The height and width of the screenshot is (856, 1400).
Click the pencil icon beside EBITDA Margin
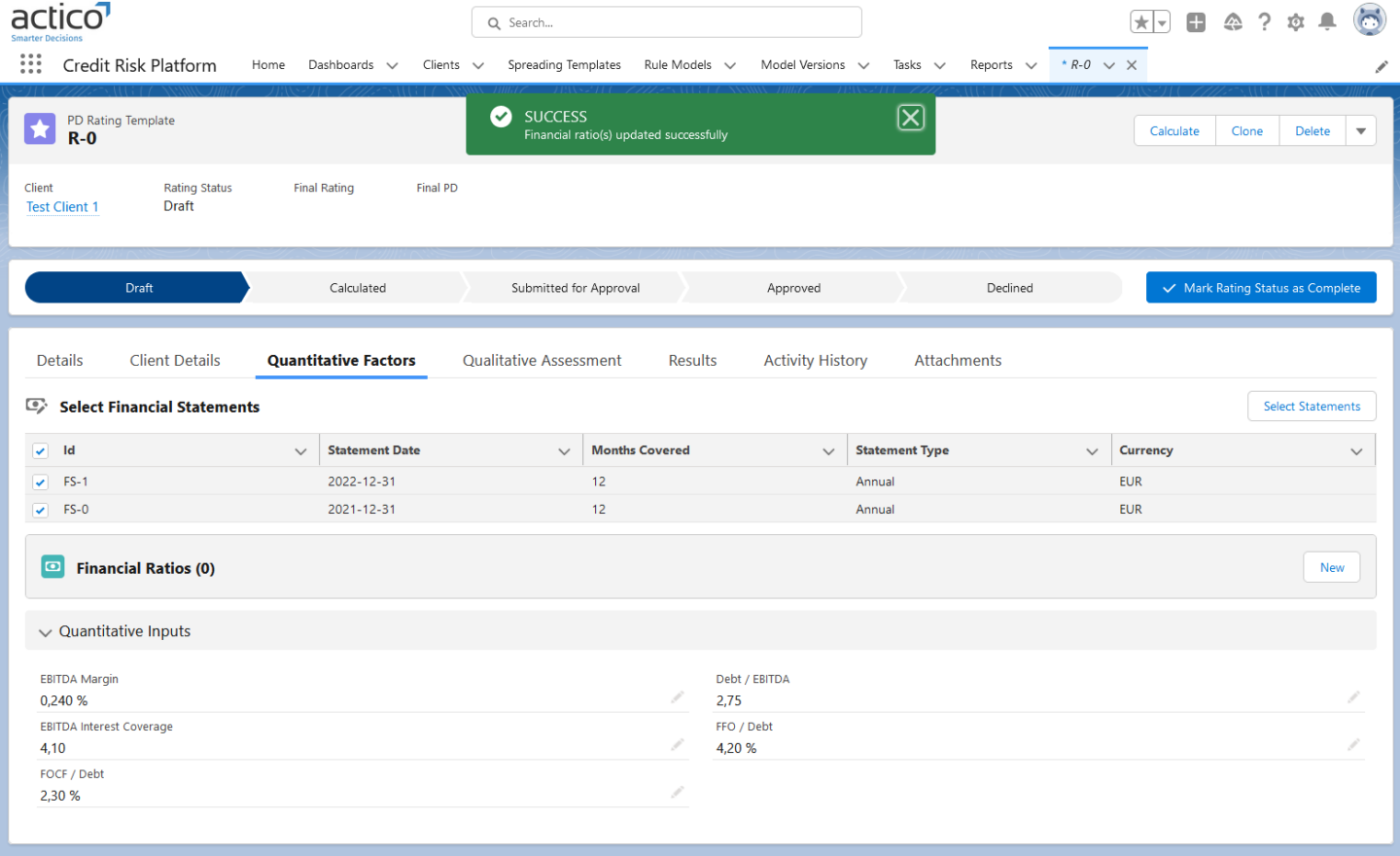[x=677, y=697]
